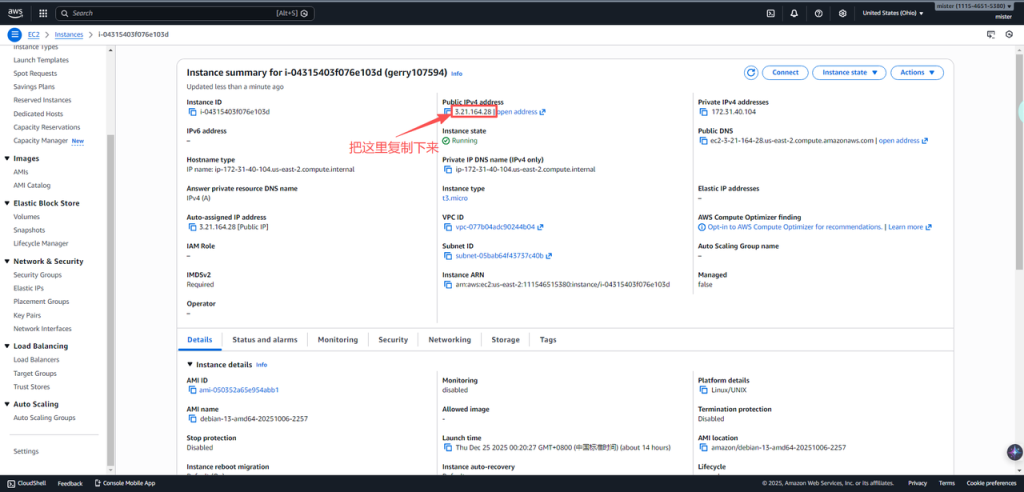
Task: Copy the AMI ID
Action: (x=192, y=390)
